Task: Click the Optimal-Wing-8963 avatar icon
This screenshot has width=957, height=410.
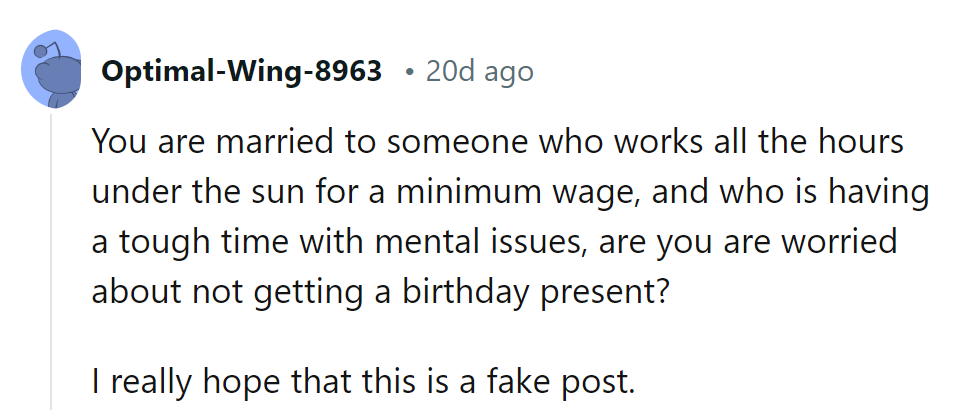Action: pyautogui.click(x=52, y=72)
